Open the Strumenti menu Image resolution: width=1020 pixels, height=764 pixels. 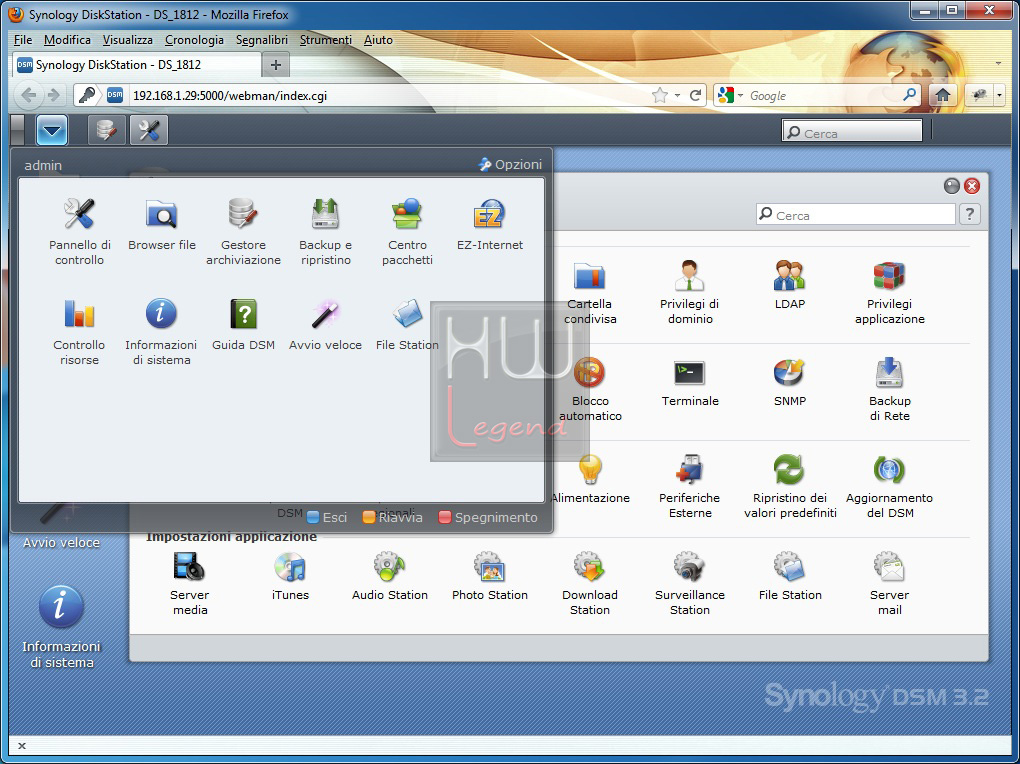point(325,40)
